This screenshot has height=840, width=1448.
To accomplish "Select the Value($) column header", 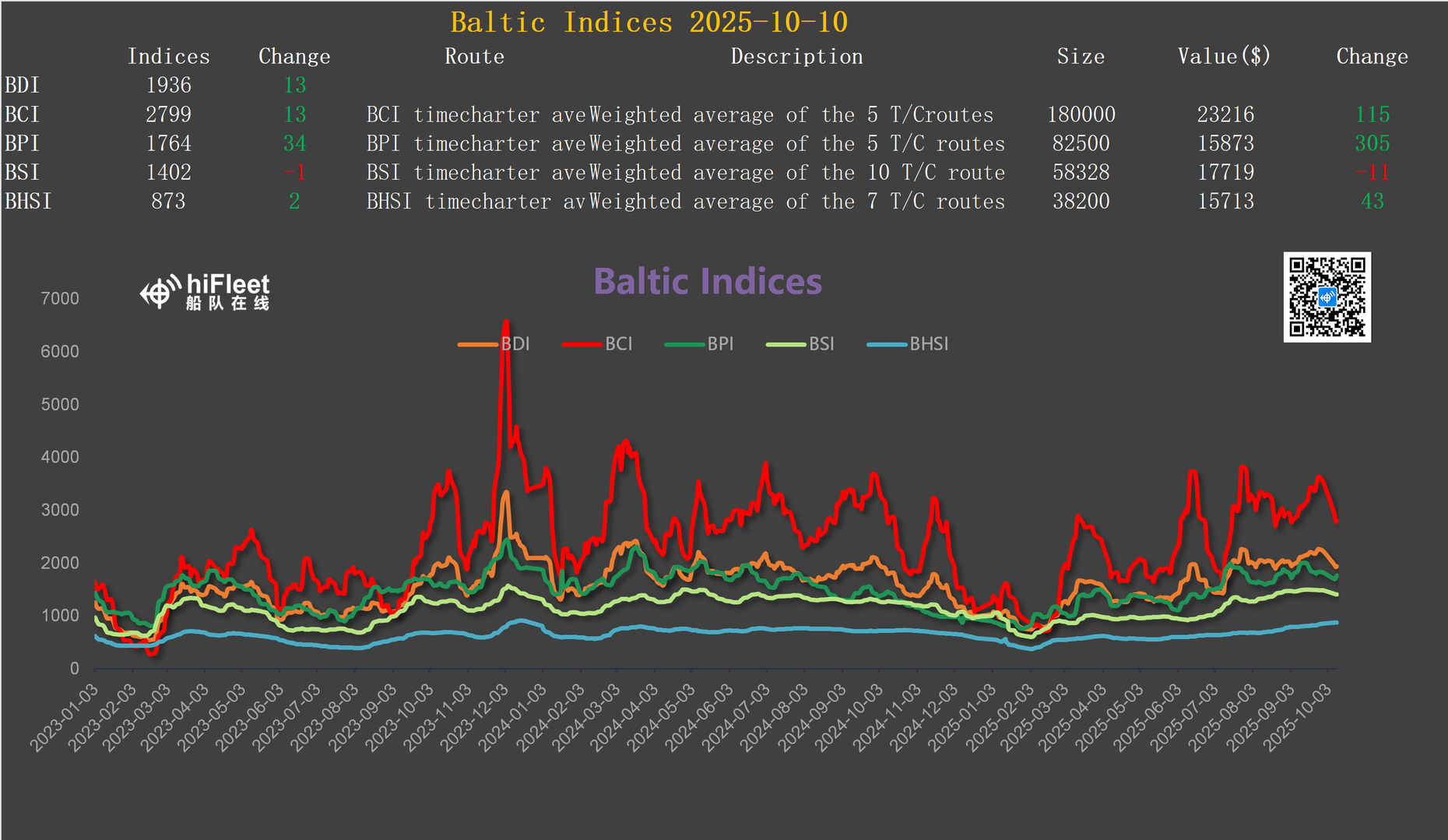I will point(1223,57).
